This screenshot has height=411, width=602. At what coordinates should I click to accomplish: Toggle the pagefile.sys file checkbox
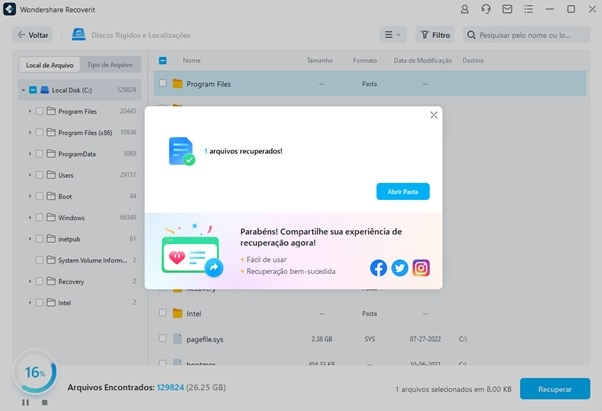(163, 338)
